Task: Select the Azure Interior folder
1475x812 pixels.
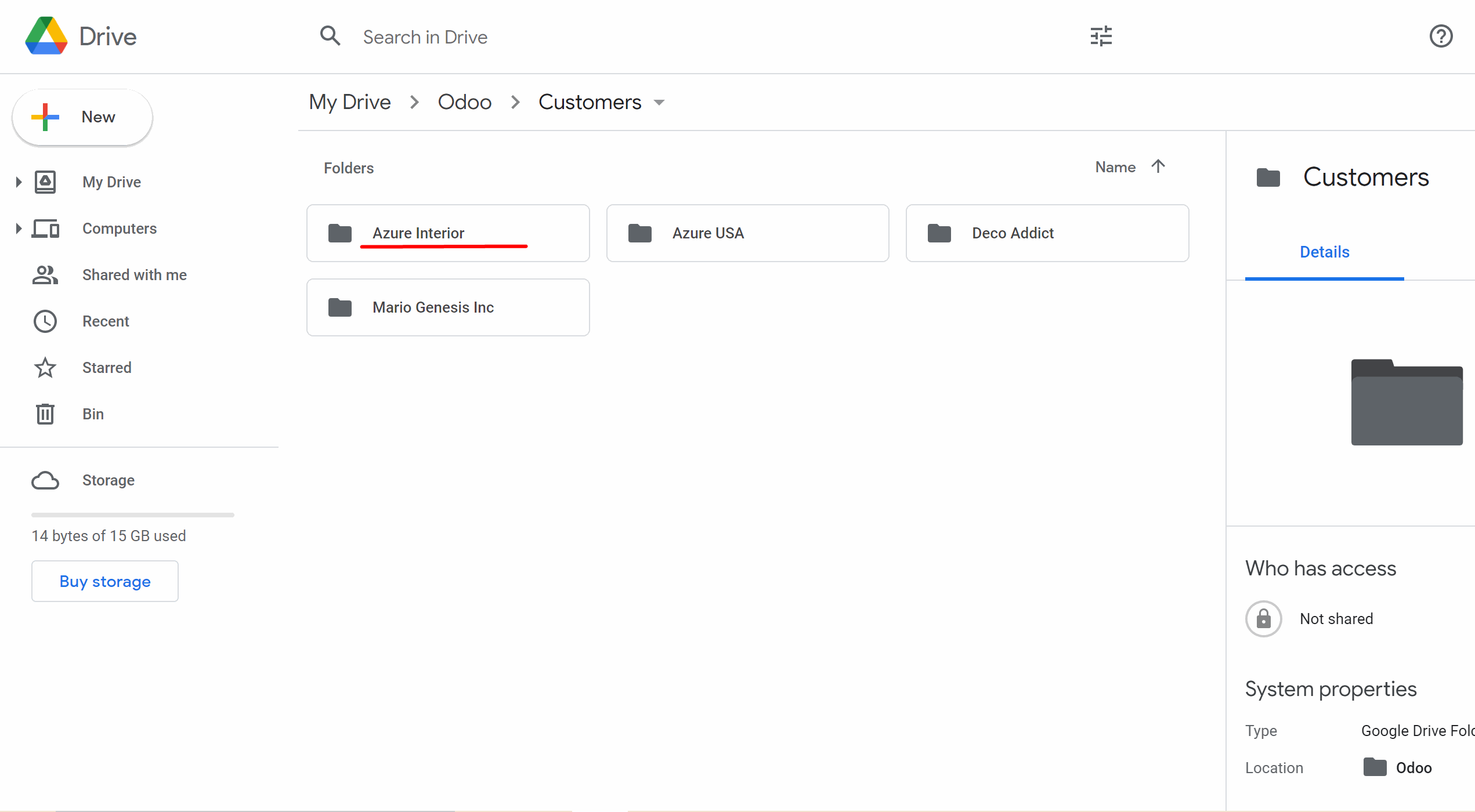Action: (x=448, y=233)
